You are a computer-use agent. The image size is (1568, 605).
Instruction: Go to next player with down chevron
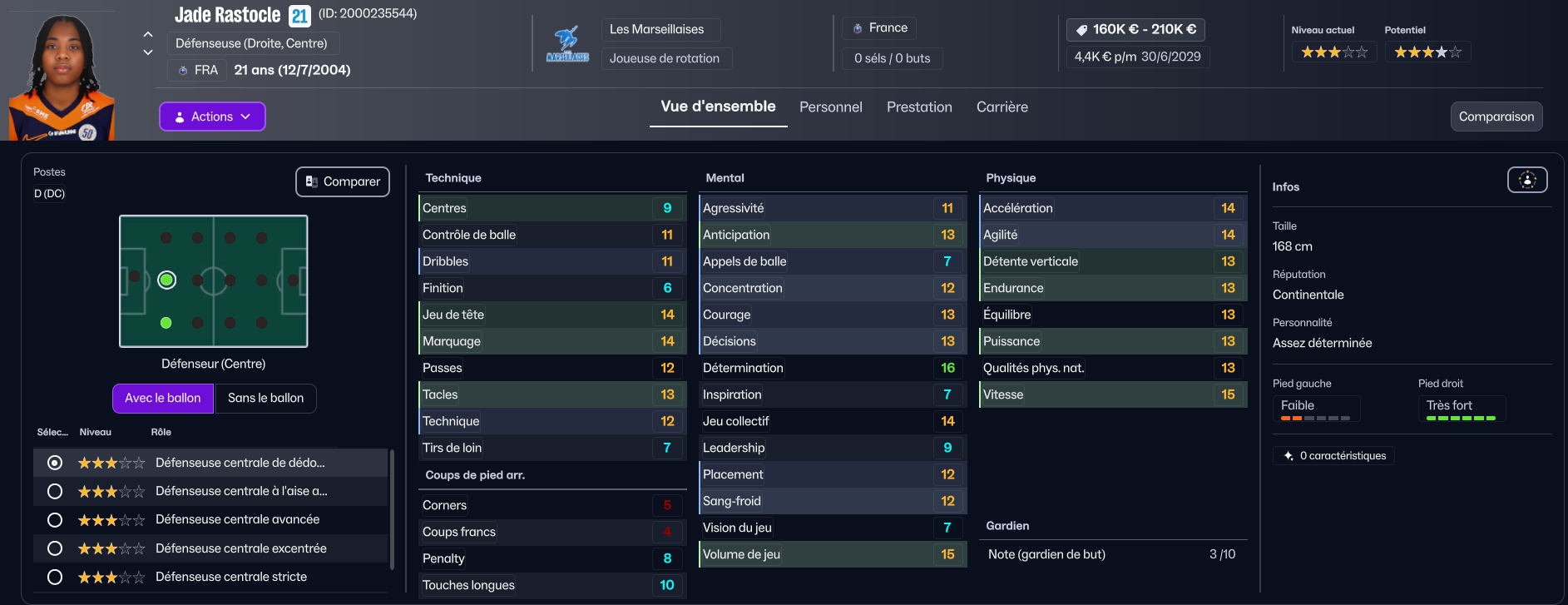click(x=148, y=52)
